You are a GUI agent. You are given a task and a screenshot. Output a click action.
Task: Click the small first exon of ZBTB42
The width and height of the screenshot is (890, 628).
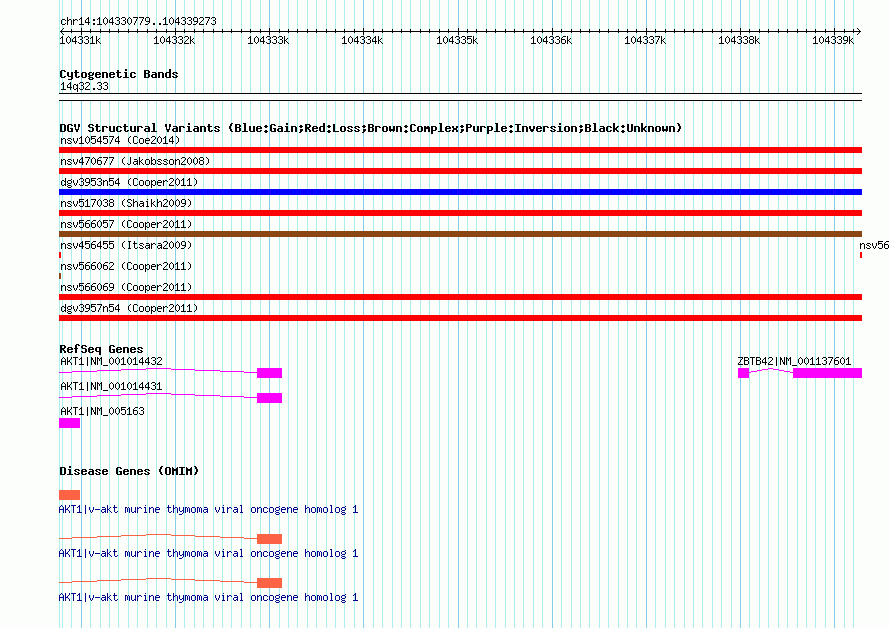coord(744,373)
